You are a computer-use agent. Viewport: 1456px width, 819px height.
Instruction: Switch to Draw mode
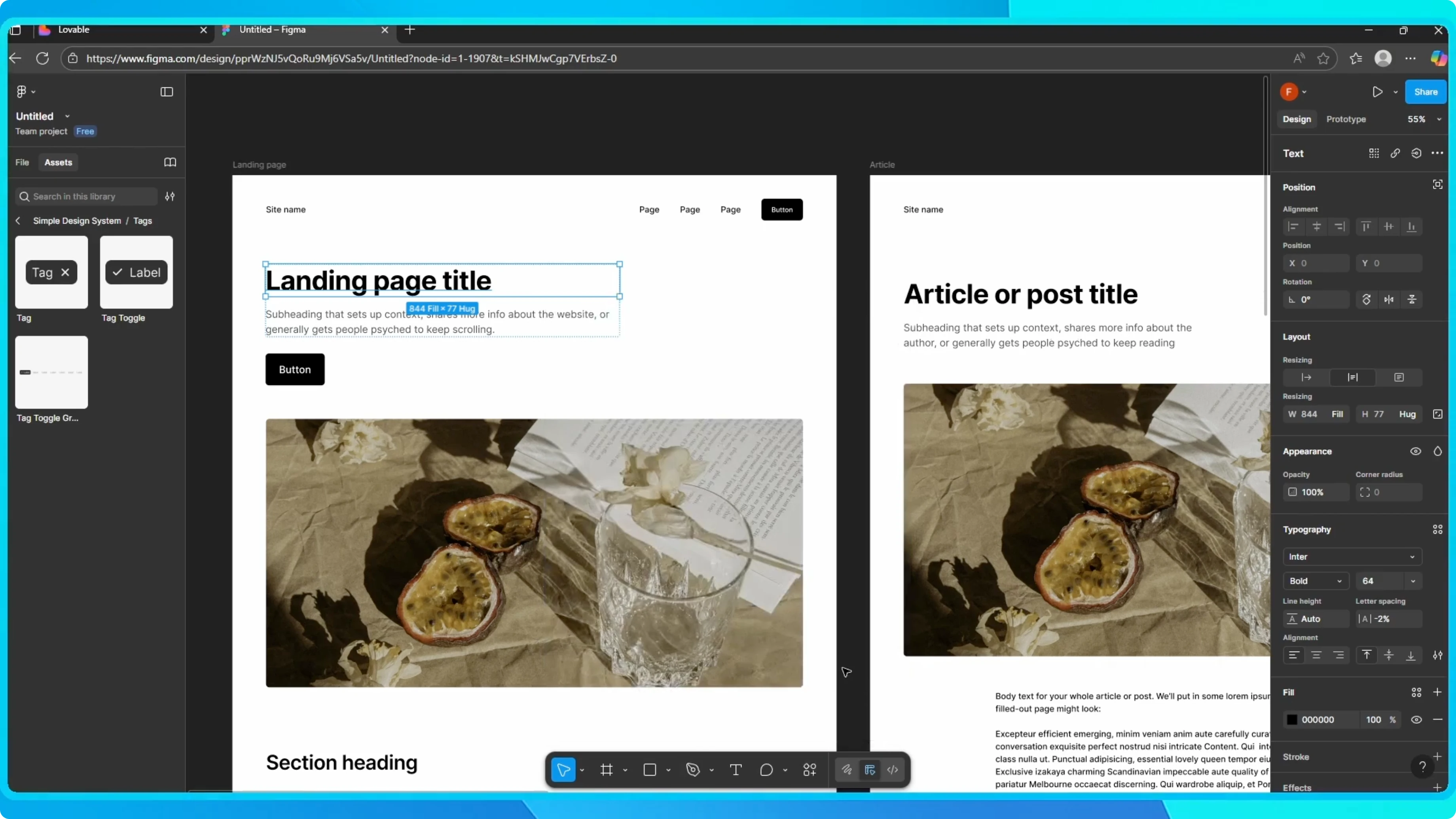click(847, 769)
